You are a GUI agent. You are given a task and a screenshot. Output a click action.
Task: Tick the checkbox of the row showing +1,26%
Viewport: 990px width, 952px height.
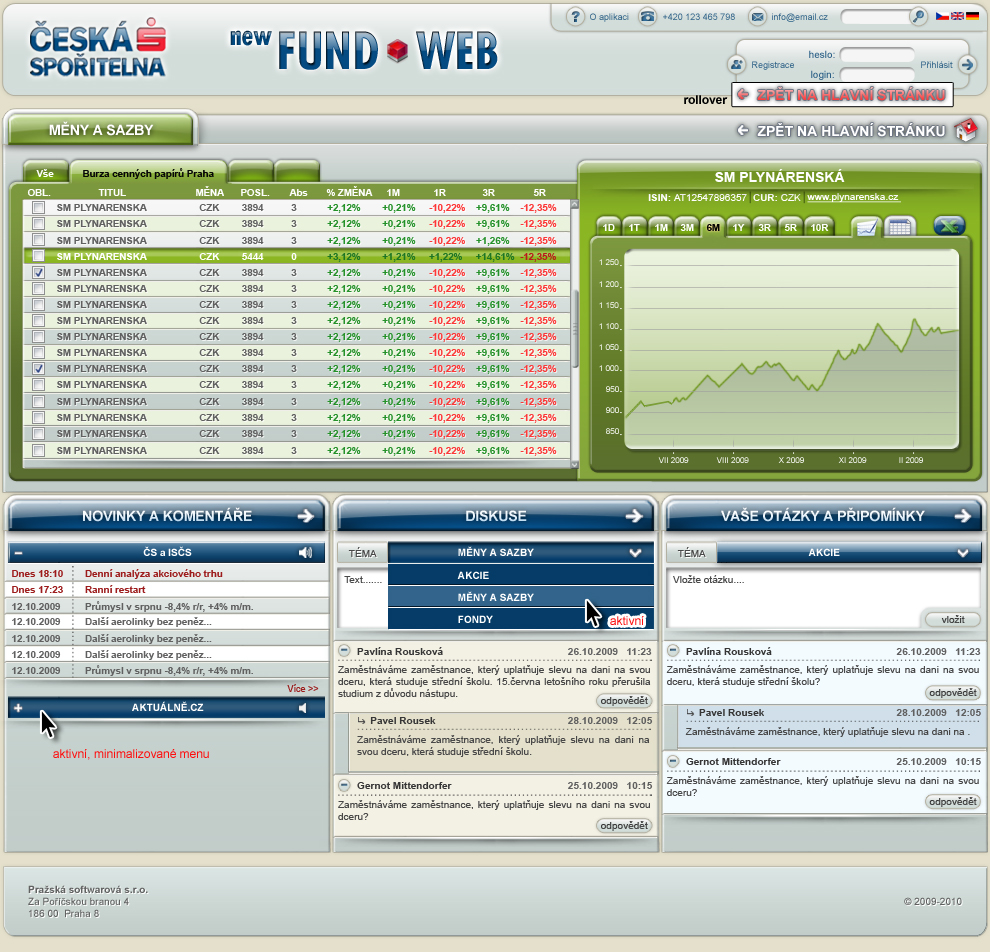(x=39, y=240)
